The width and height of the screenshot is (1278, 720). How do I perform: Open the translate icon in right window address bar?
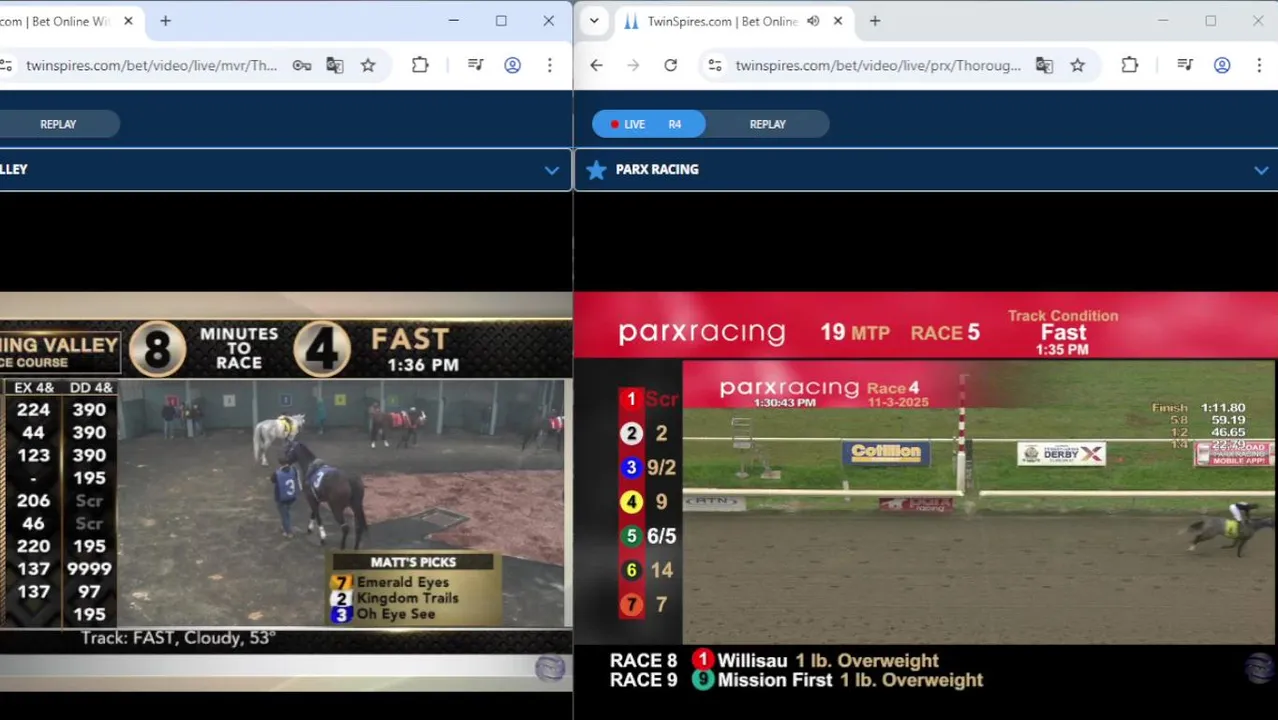(1044, 65)
